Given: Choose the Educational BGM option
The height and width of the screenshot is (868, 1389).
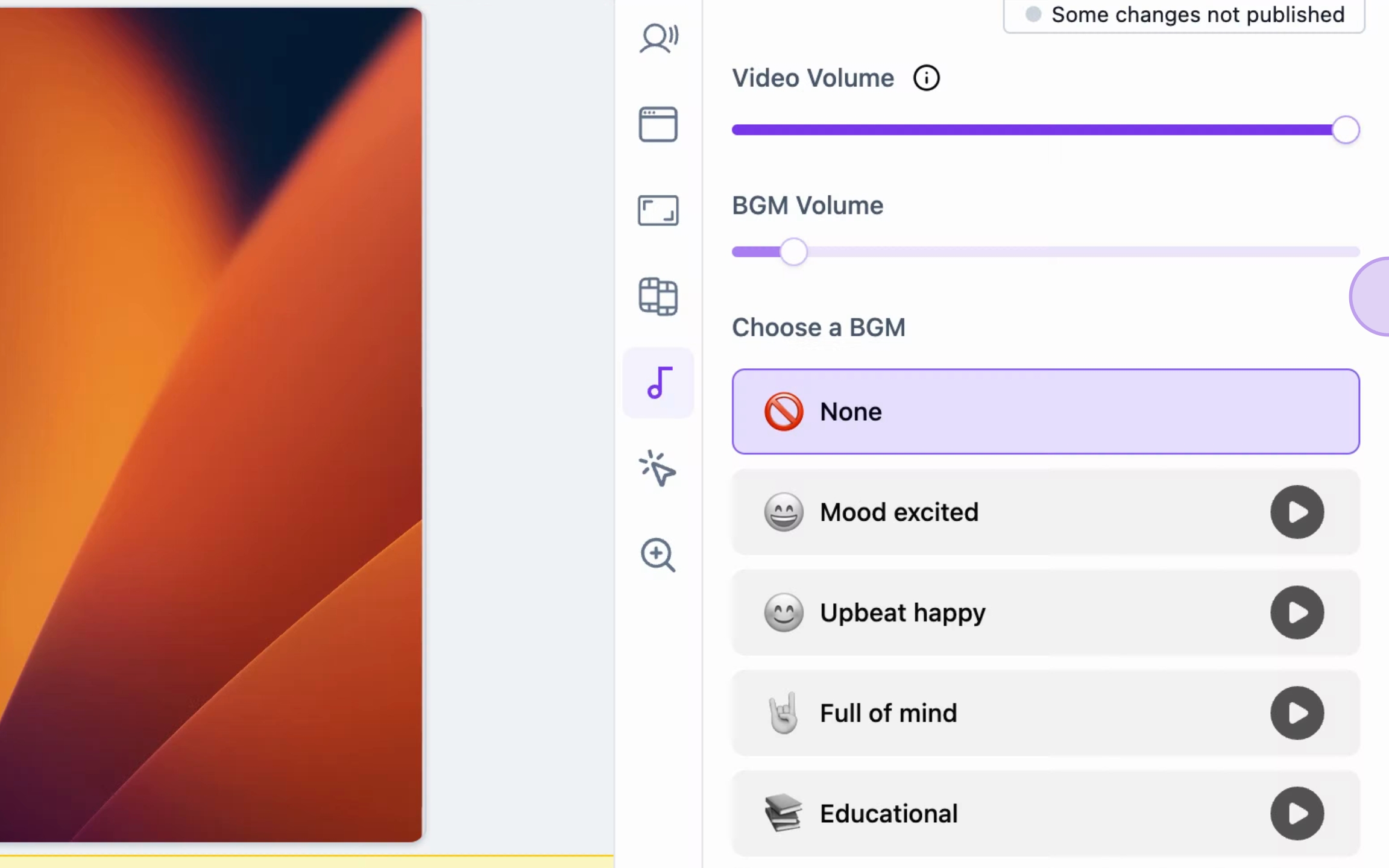Looking at the screenshot, I should (1046, 813).
